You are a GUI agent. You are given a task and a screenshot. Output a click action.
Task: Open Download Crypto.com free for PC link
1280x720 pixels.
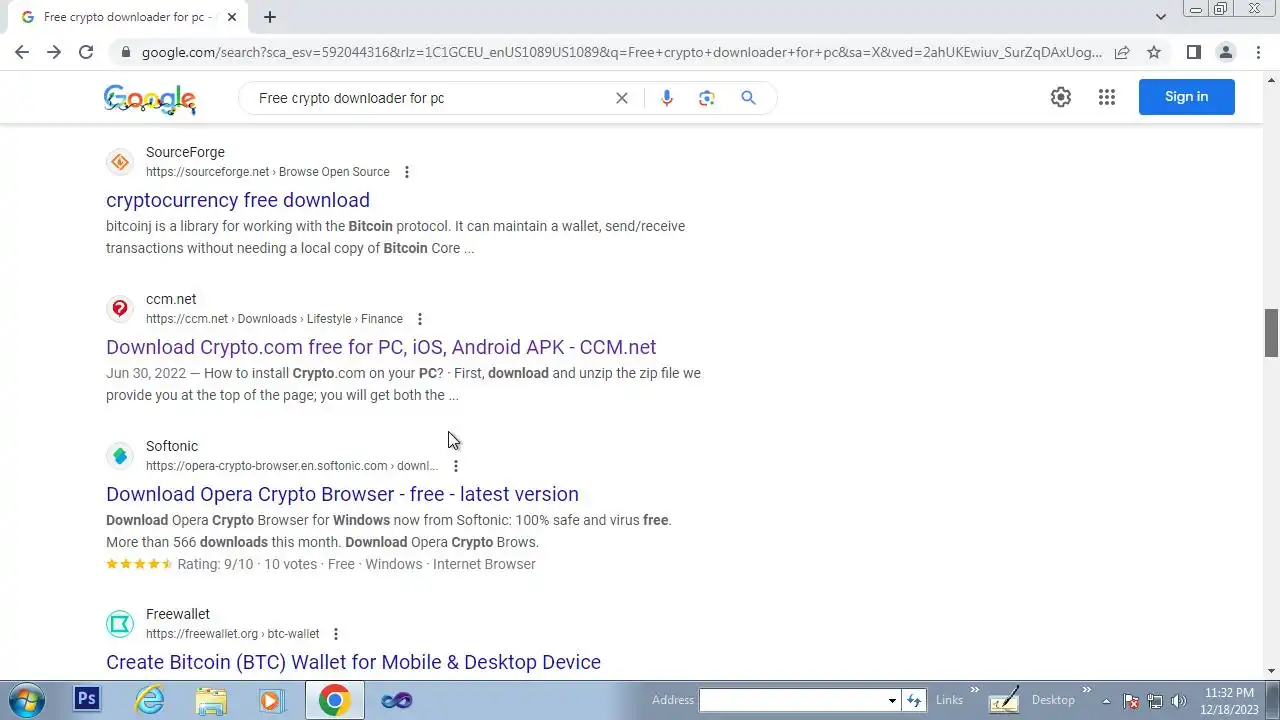coord(381,347)
